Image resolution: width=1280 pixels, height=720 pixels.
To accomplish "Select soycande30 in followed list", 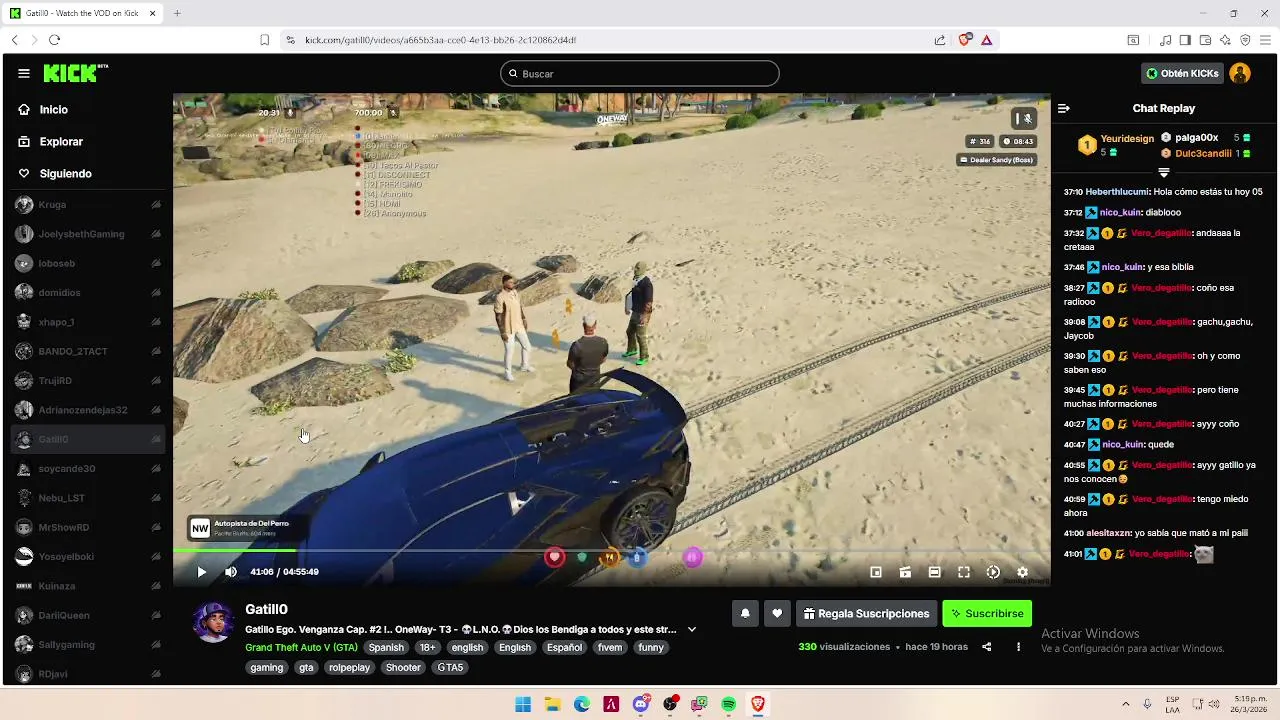I will [x=88, y=469].
